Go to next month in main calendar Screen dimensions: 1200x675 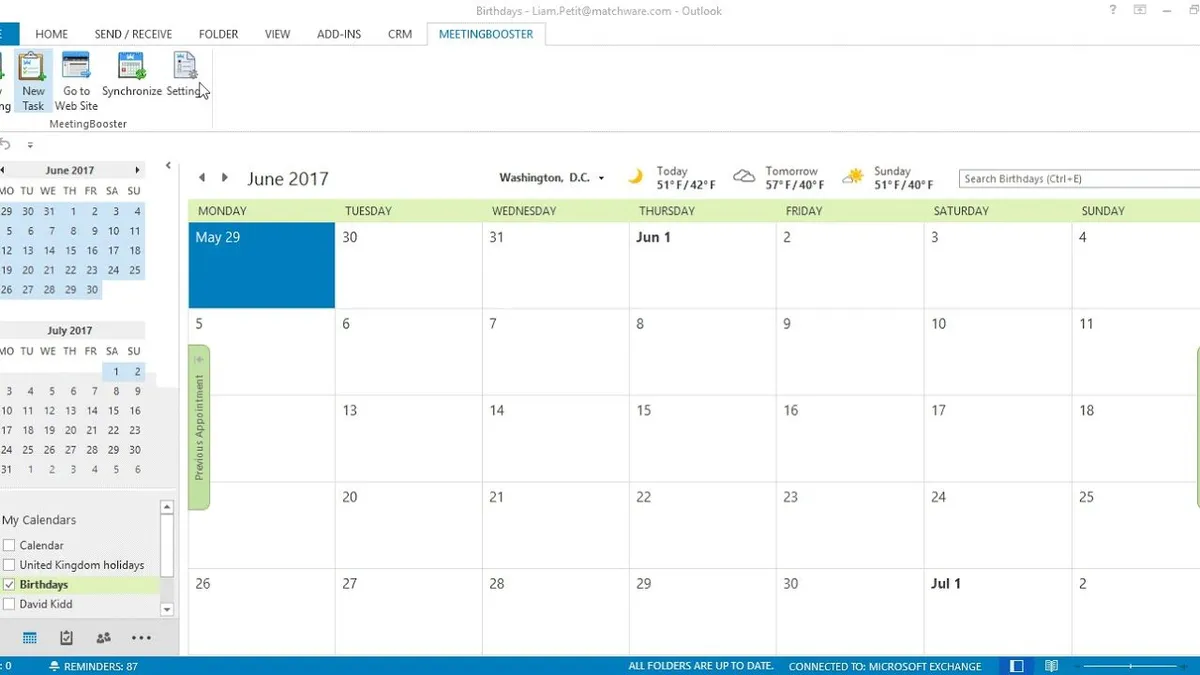click(224, 178)
